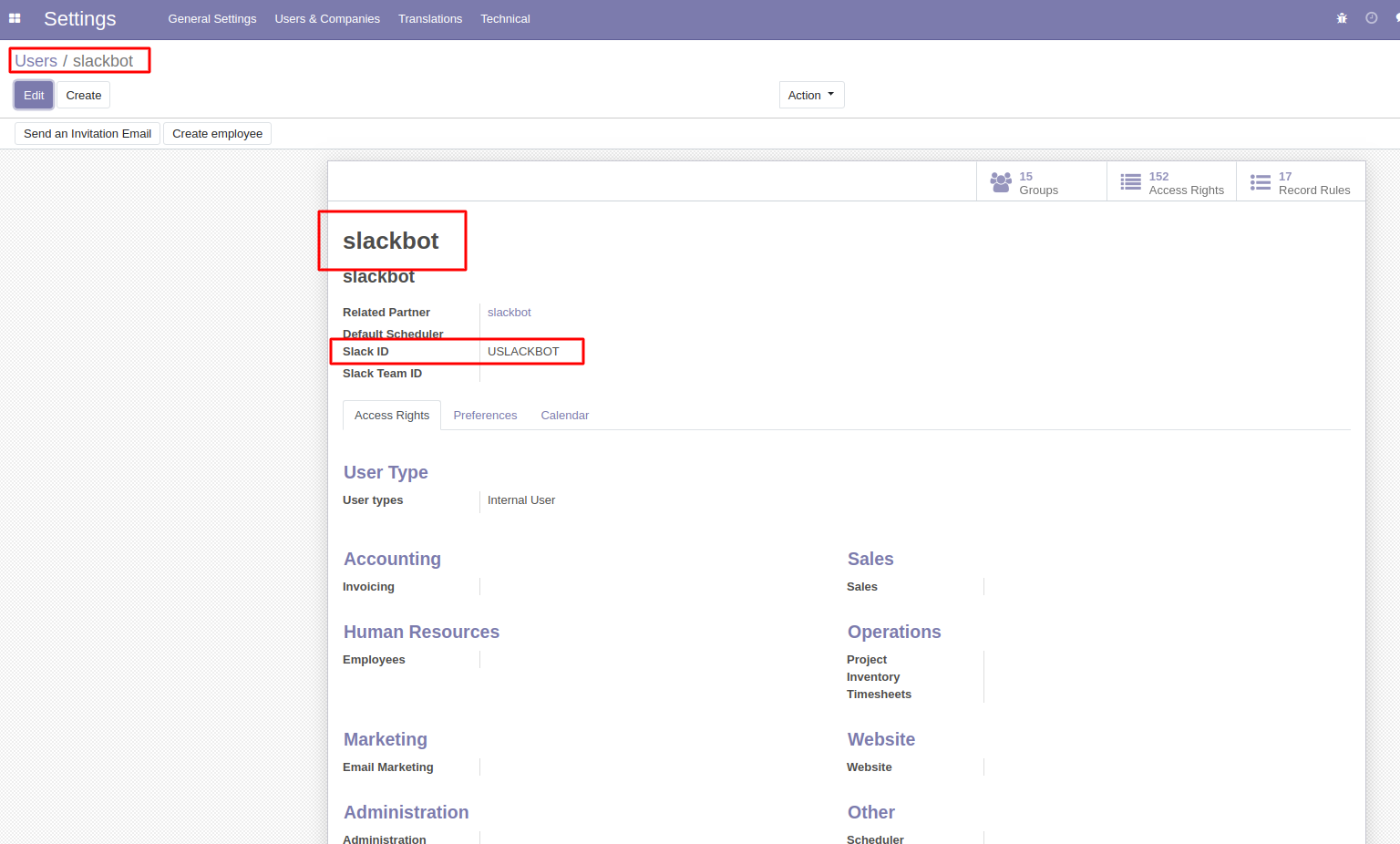
Task: Open the slackbot related partner link
Action: point(509,313)
